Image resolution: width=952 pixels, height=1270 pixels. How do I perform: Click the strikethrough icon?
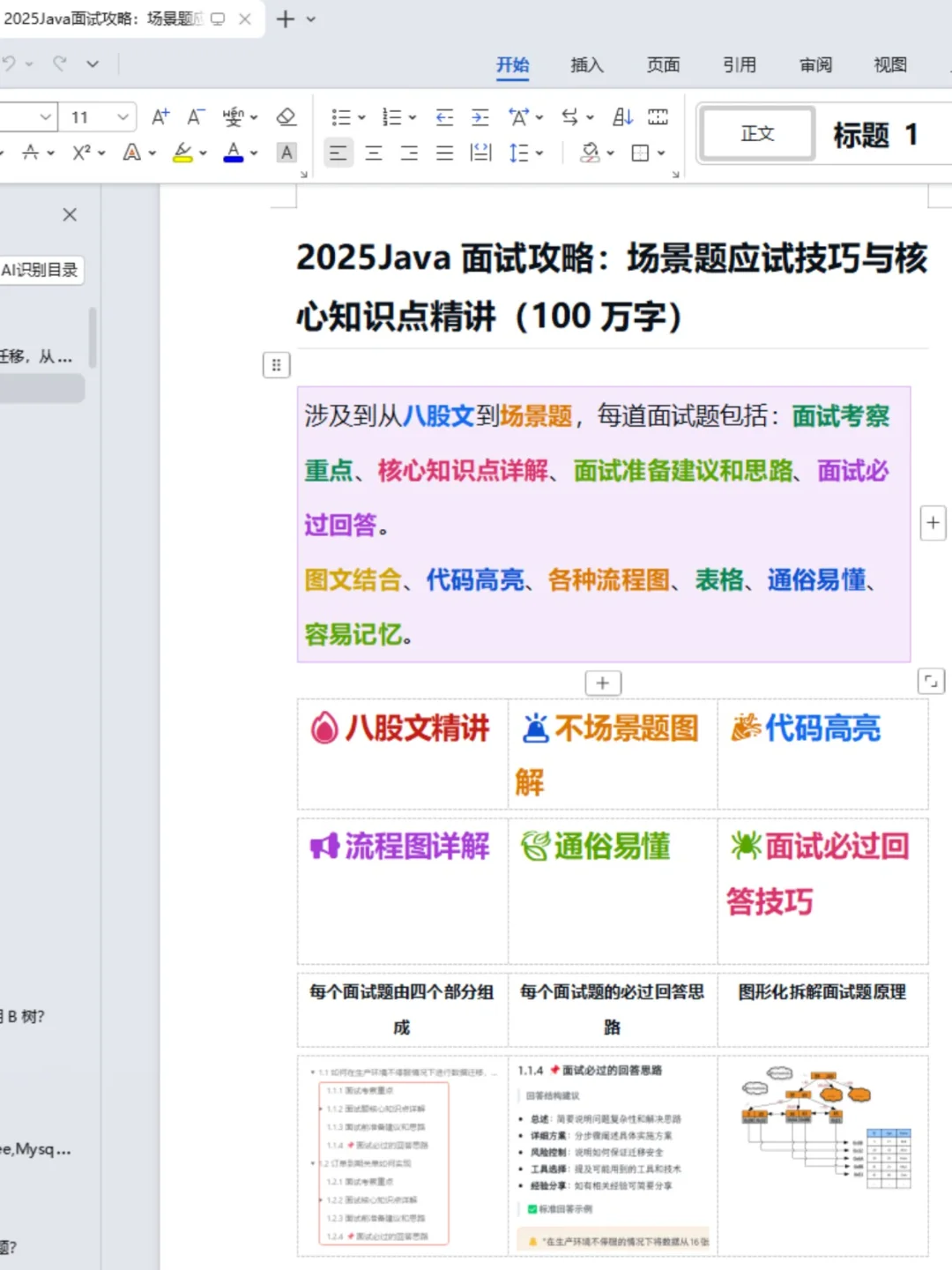[x=30, y=153]
